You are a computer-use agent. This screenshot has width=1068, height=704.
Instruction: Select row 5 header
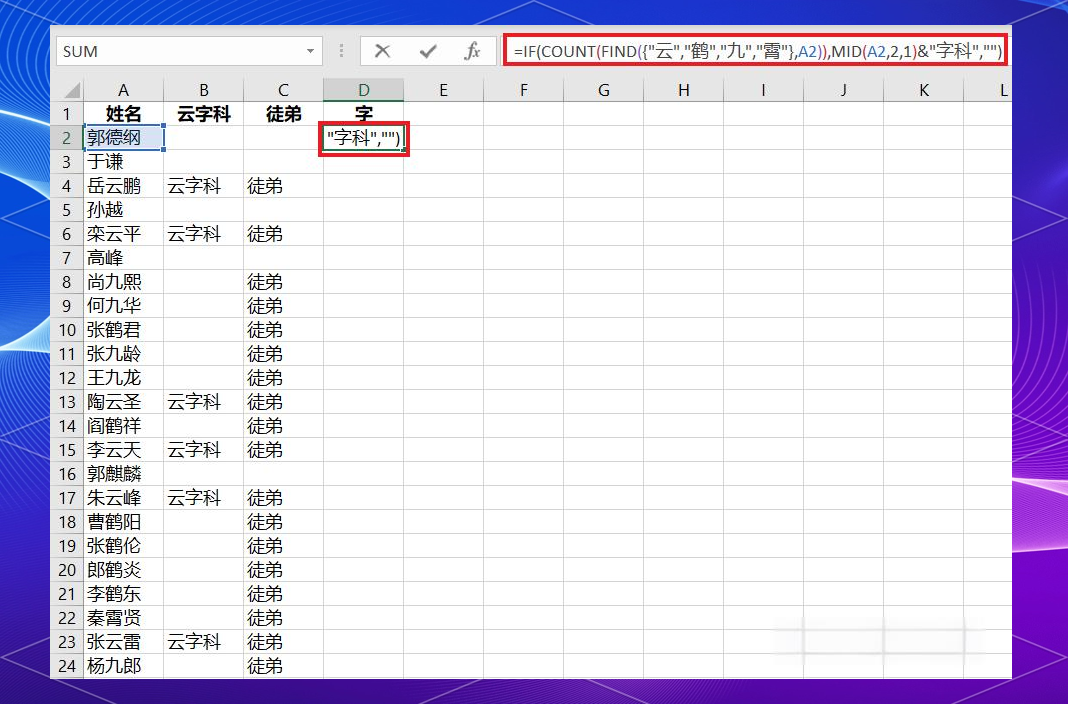(67, 210)
